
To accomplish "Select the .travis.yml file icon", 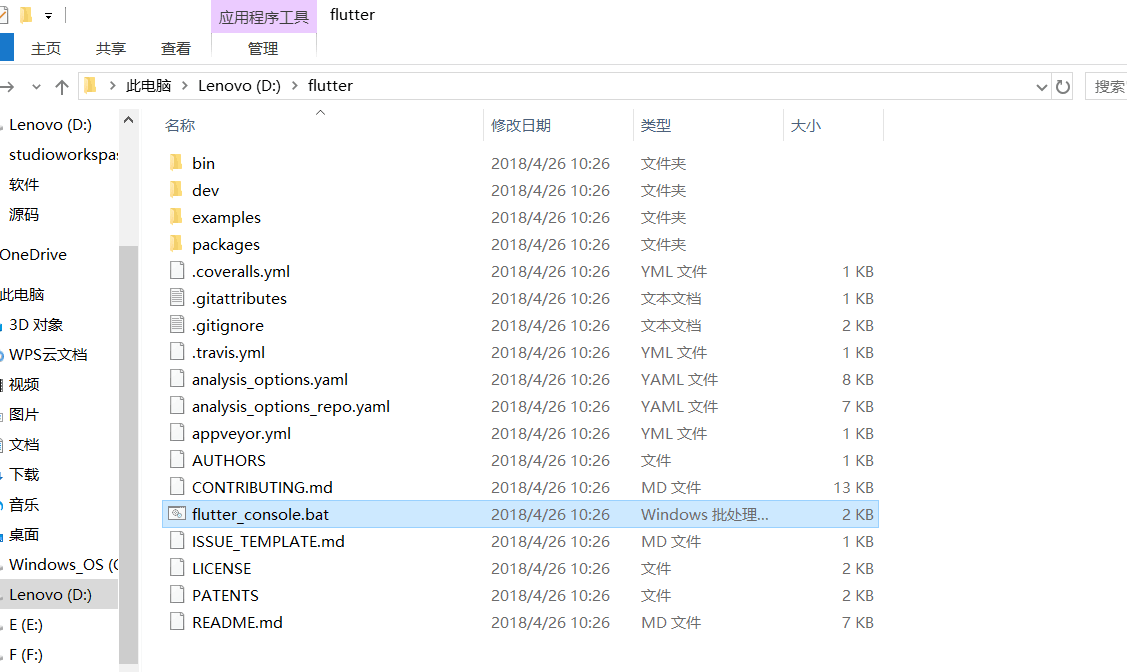I will [x=177, y=351].
